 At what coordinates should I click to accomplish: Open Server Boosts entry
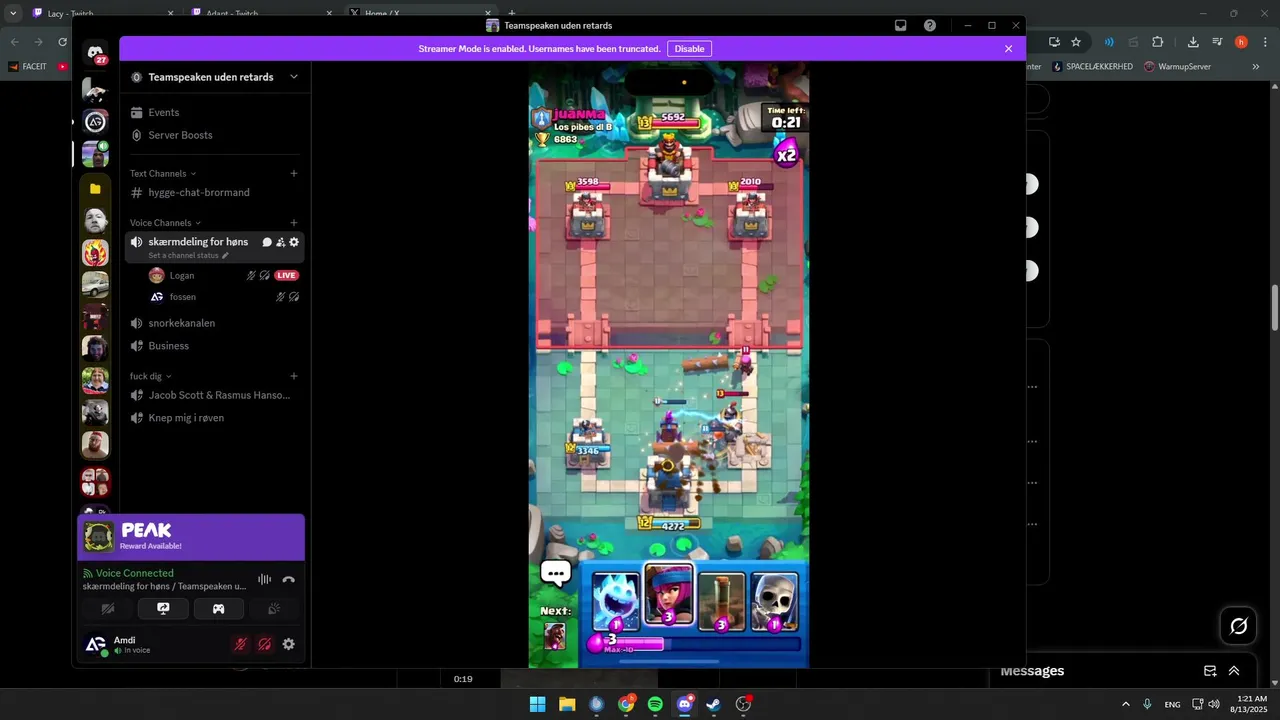180,135
